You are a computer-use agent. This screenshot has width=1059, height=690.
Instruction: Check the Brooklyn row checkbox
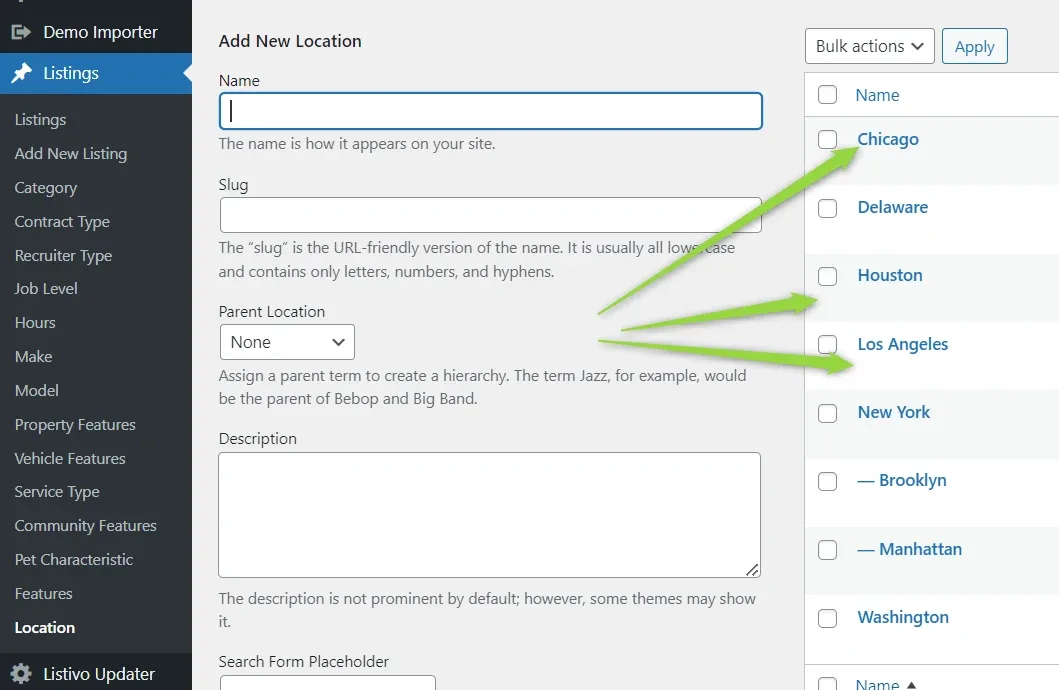click(827, 481)
